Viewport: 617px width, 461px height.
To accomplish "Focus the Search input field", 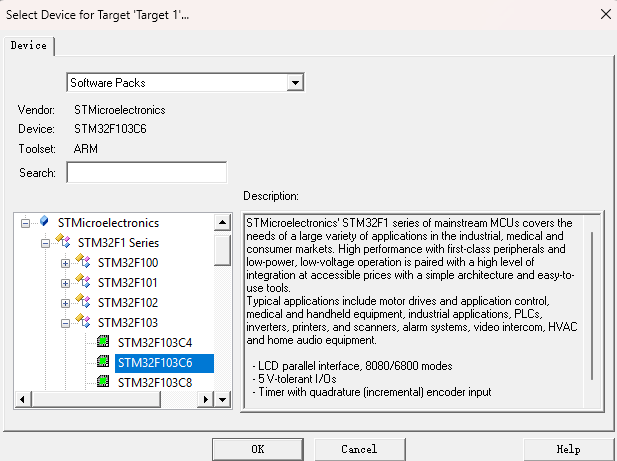I will [147, 172].
